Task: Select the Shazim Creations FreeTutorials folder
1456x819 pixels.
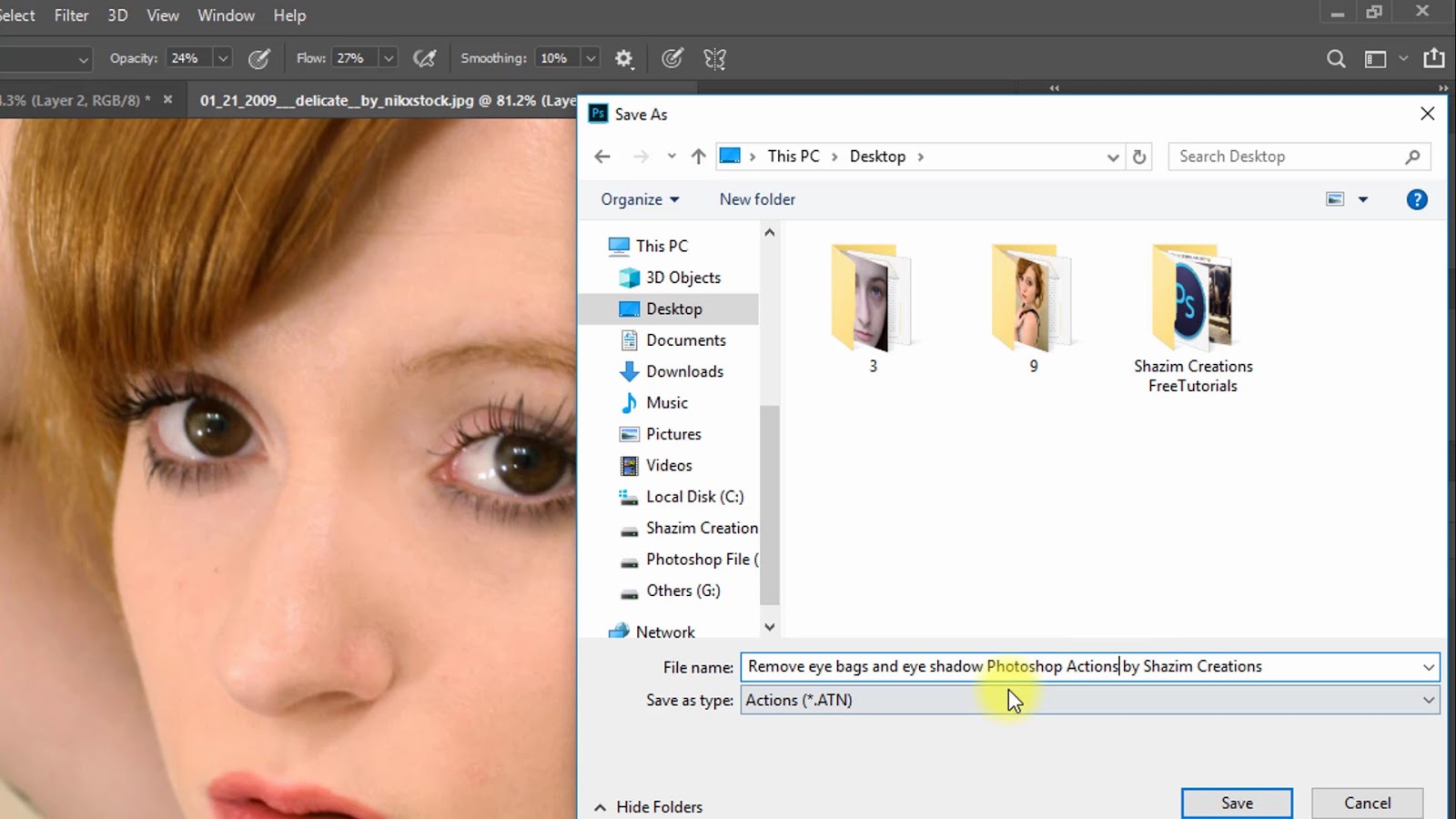Action: point(1193,318)
